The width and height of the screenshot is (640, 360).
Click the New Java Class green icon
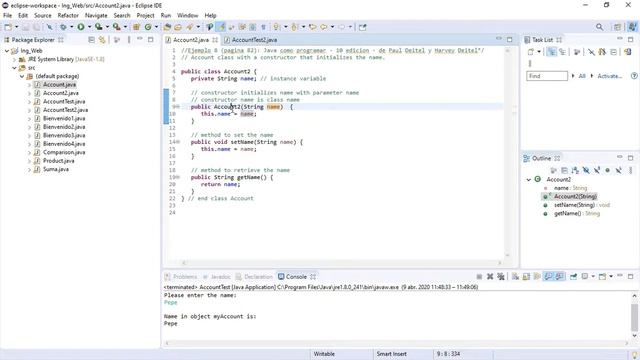pos(148,27)
